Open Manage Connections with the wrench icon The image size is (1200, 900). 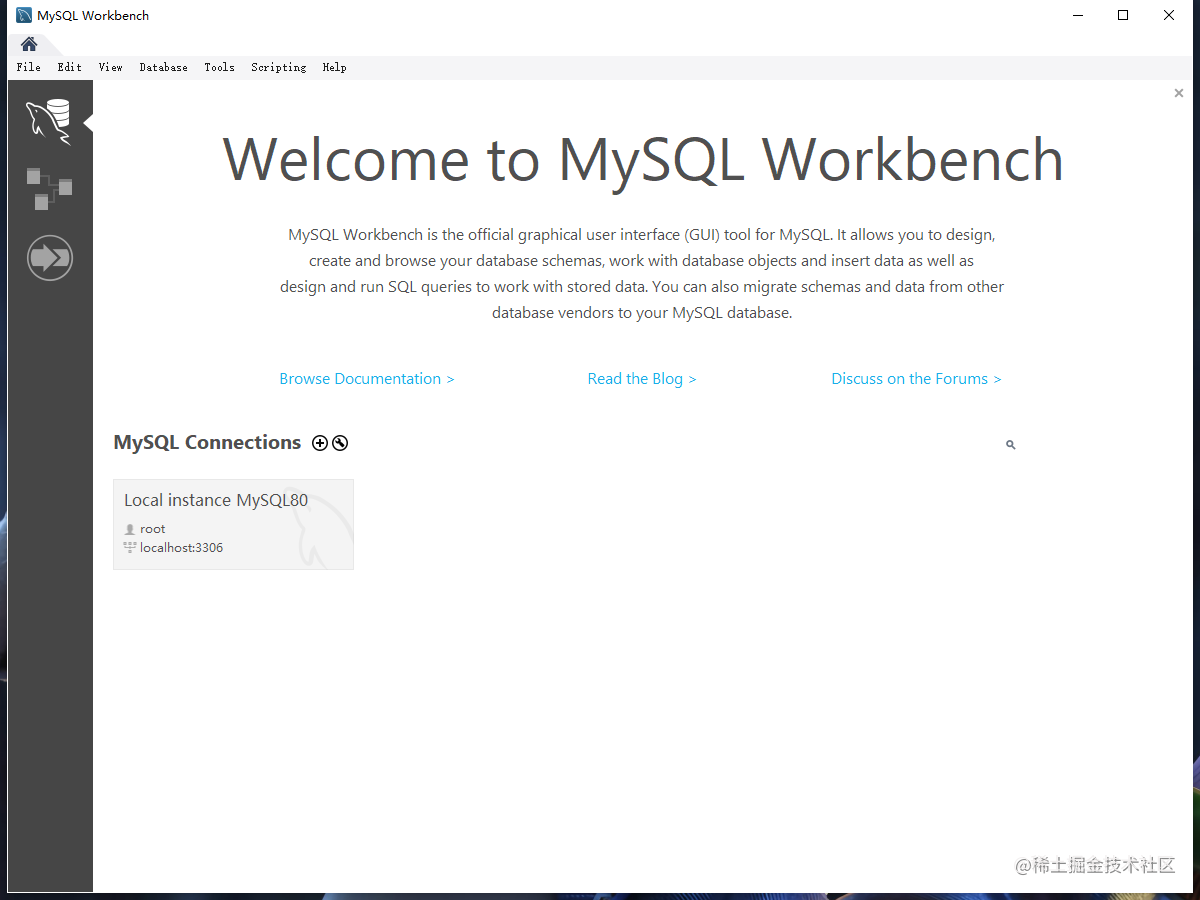(x=340, y=443)
